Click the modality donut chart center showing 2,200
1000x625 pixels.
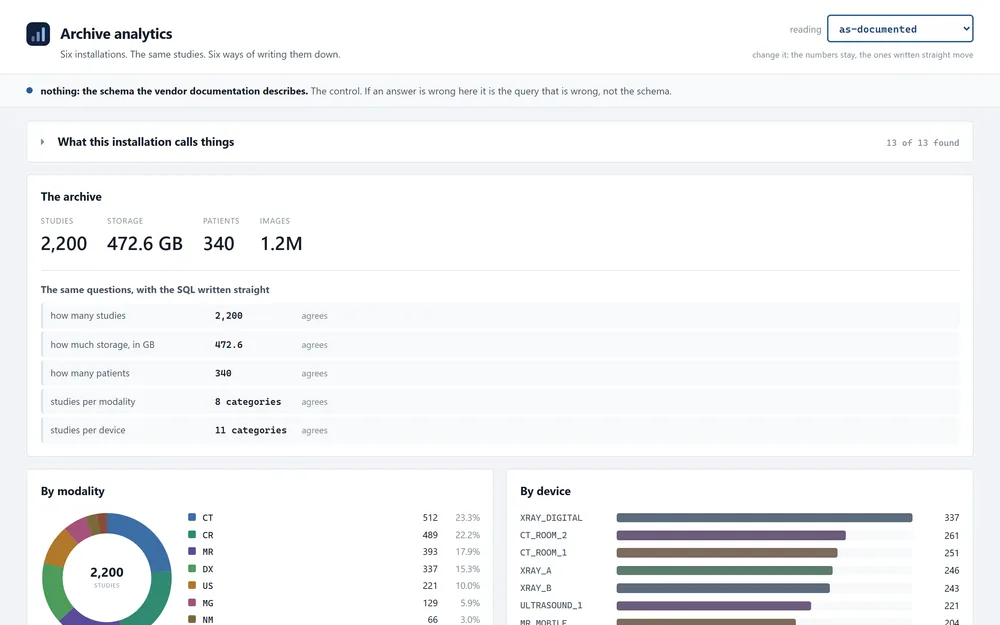[107, 576]
